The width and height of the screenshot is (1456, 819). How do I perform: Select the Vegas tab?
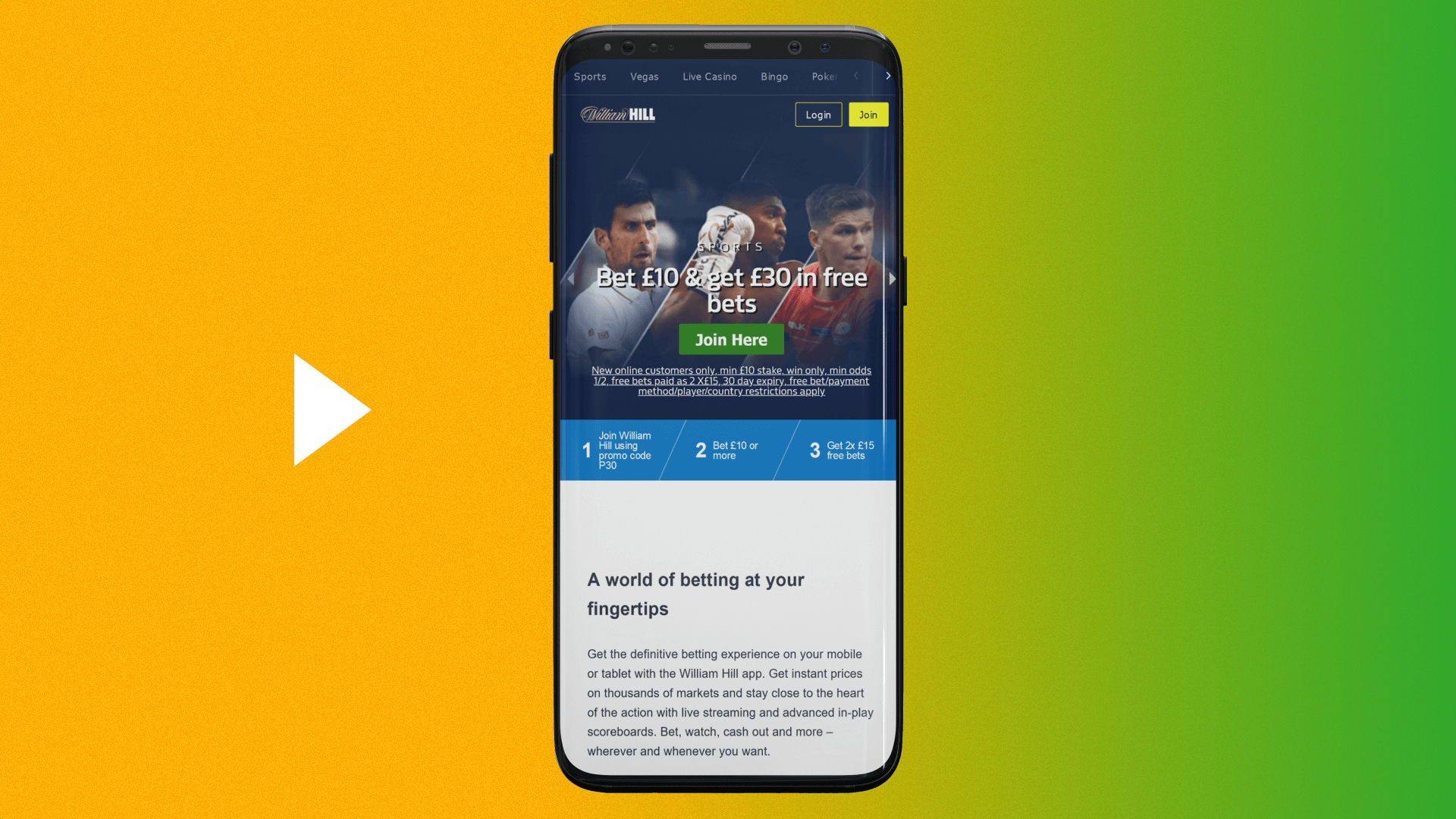pyautogui.click(x=644, y=76)
